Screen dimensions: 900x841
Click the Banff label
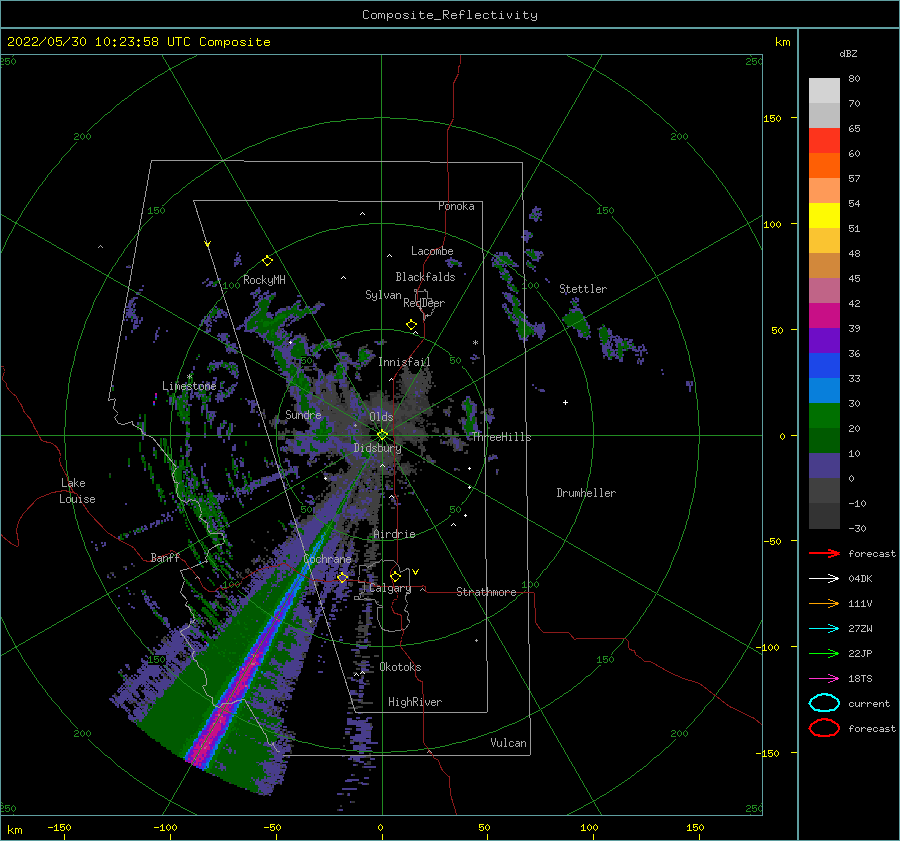(x=165, y=557)
